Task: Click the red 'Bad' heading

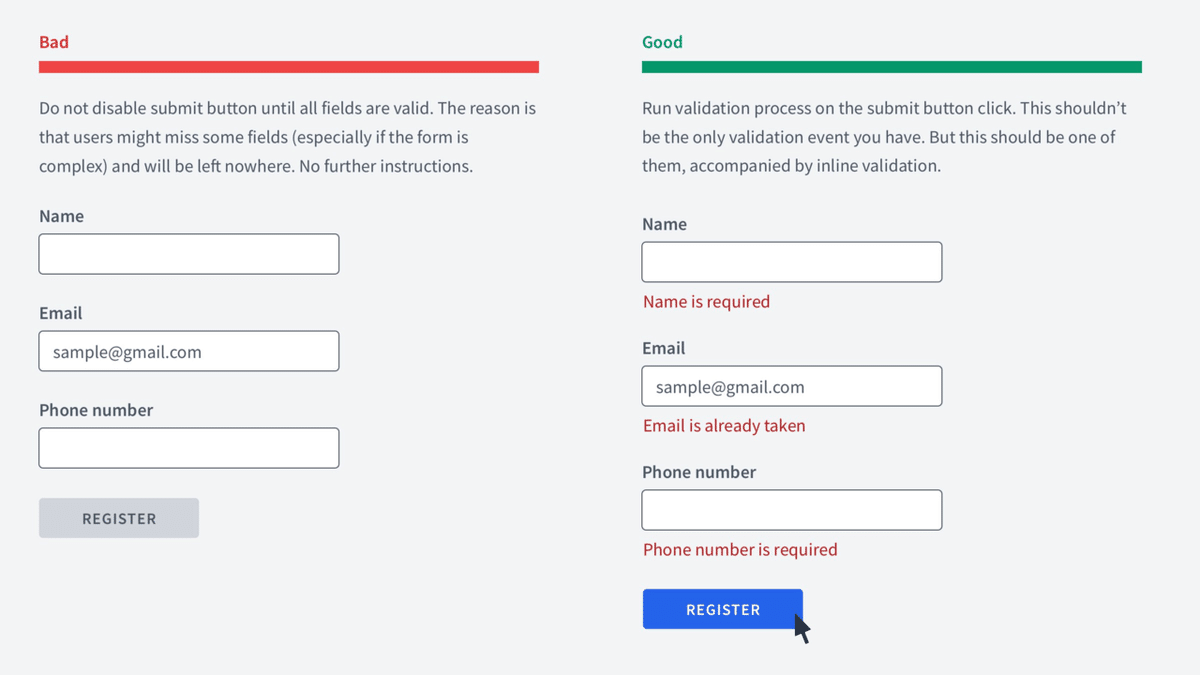Action: click(x=54, y=42)
